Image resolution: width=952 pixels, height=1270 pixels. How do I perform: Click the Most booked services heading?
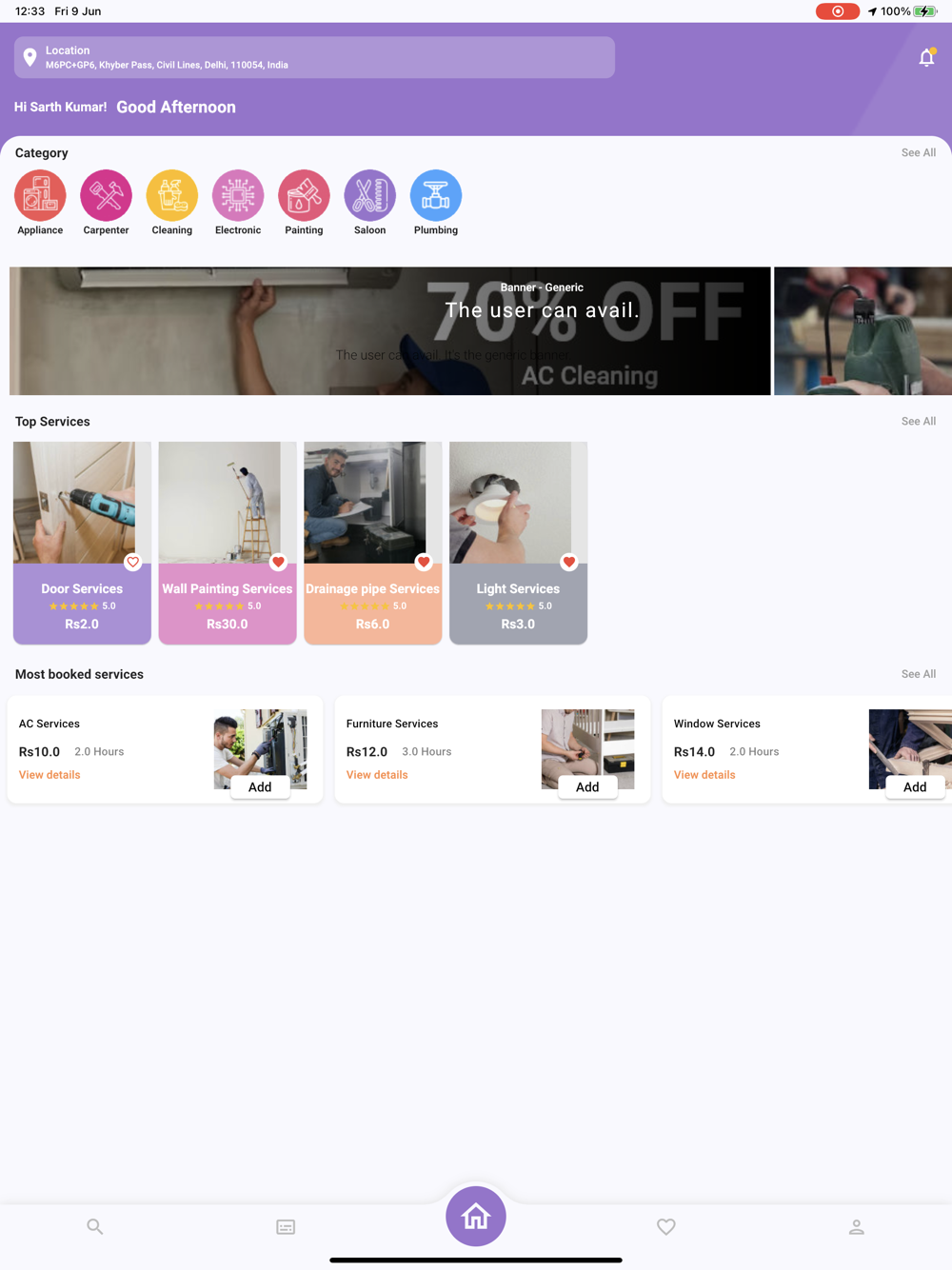click(79, 674)
